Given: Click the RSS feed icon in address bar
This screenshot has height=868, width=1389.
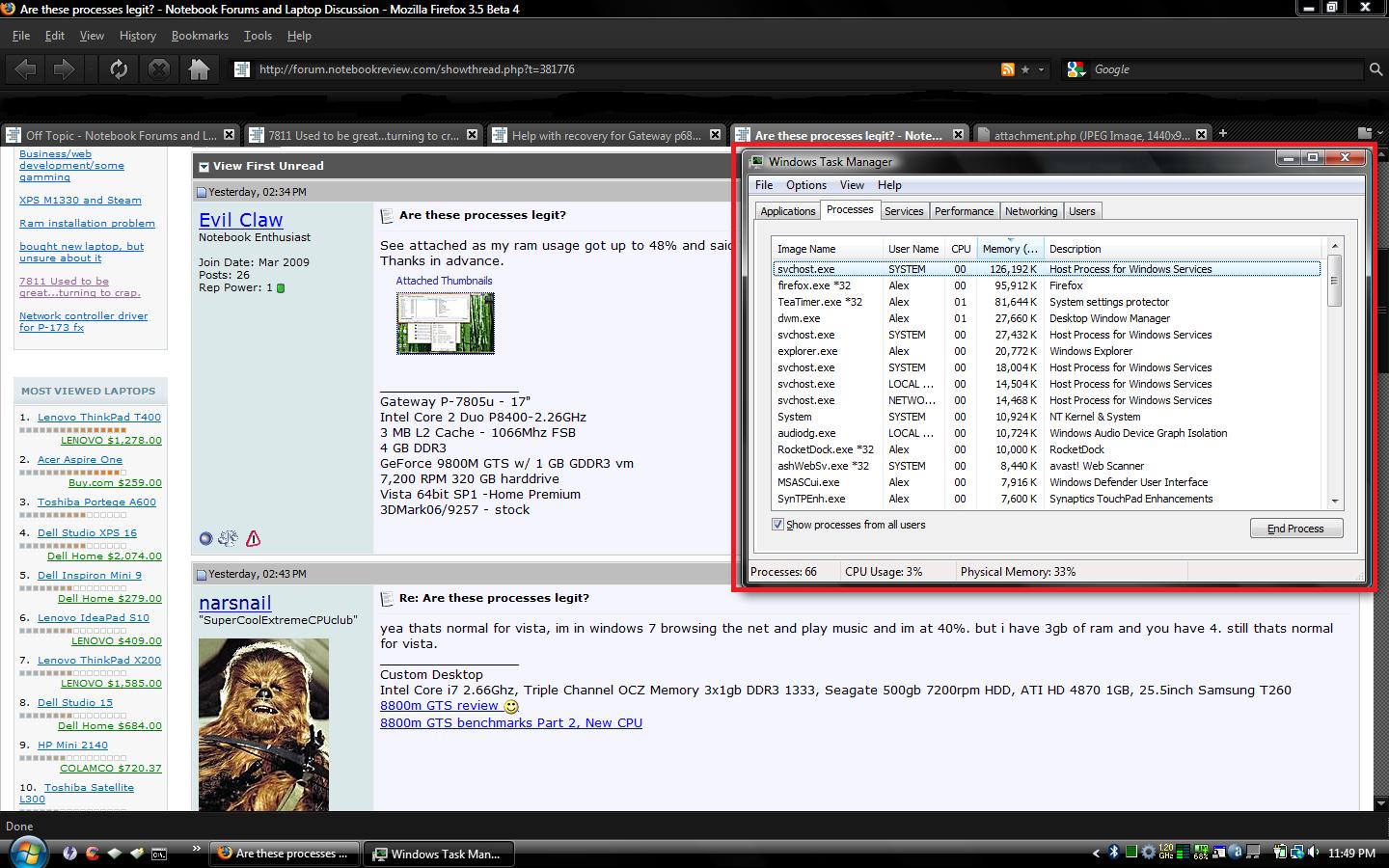Looking at the screenshot, I should point(1008,69).
